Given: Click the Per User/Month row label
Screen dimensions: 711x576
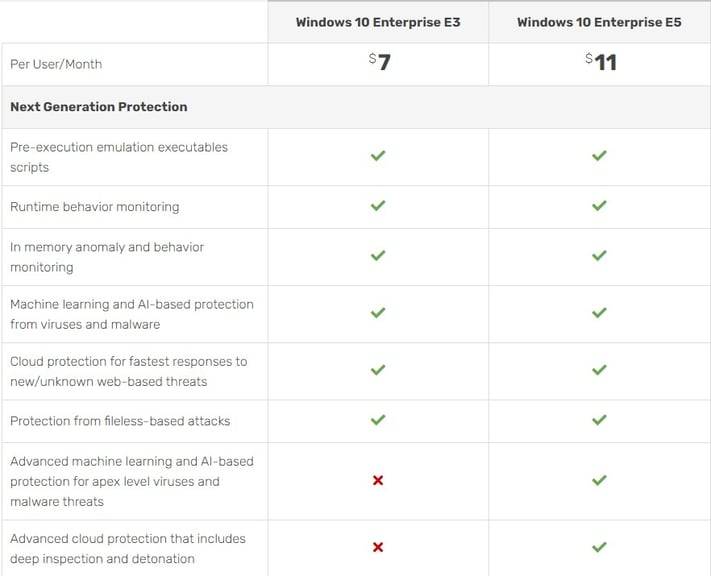Looking at the screenshot, I should pos(56,64).
